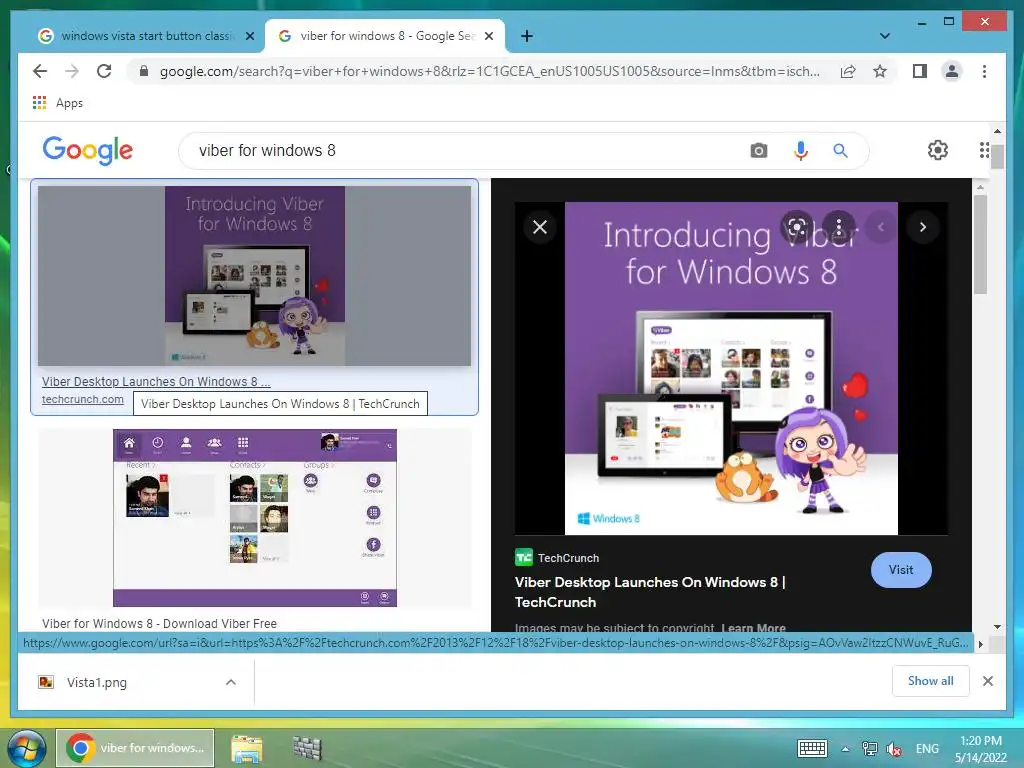Search by image camera icon
The height and width of the screenshot is (768, 1024).
(x=758, y=151)
